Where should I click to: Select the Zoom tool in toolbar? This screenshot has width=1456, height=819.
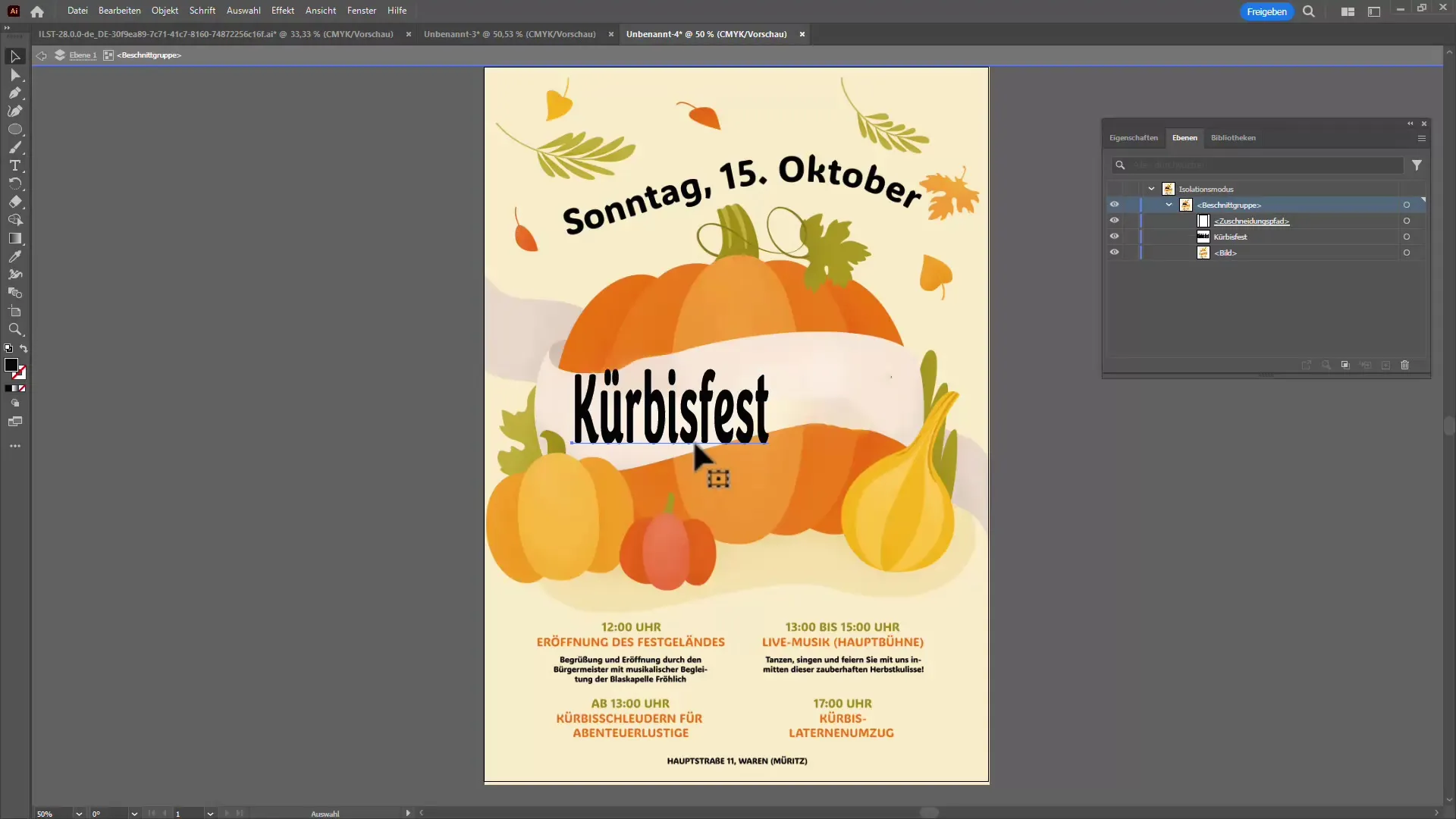[15, 330]
